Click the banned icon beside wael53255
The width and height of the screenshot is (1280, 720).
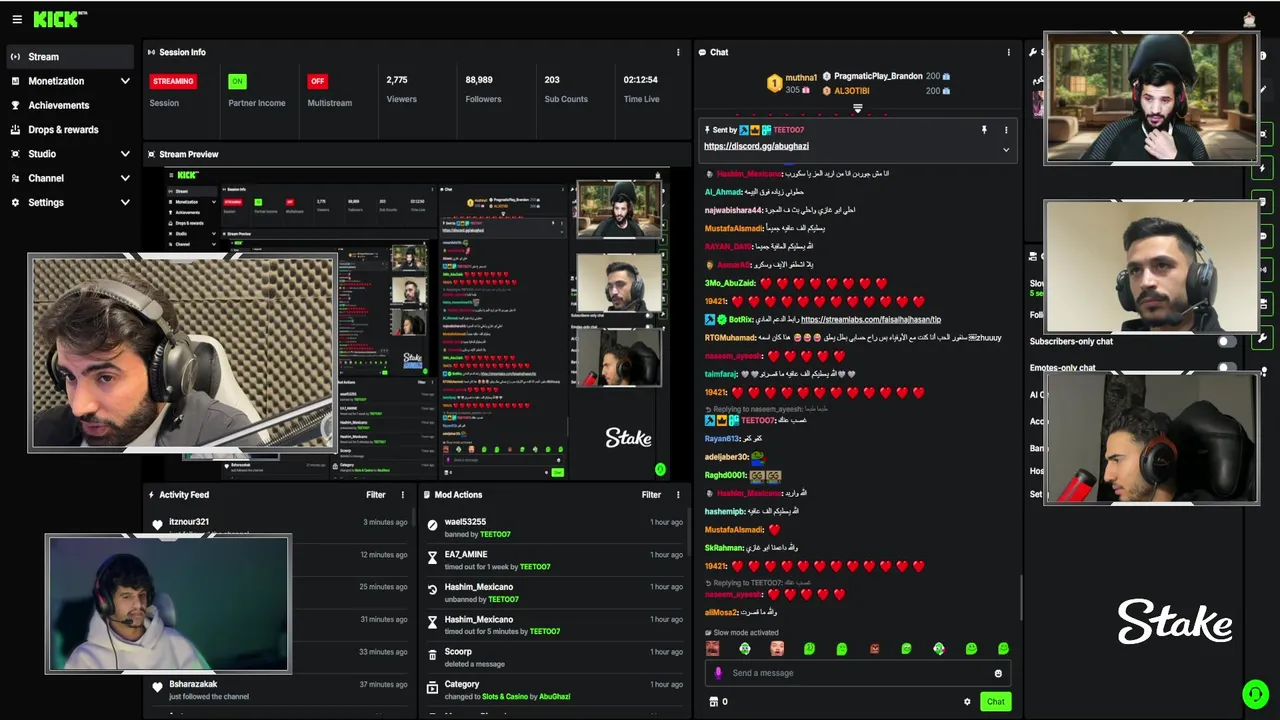pos(432,525)
